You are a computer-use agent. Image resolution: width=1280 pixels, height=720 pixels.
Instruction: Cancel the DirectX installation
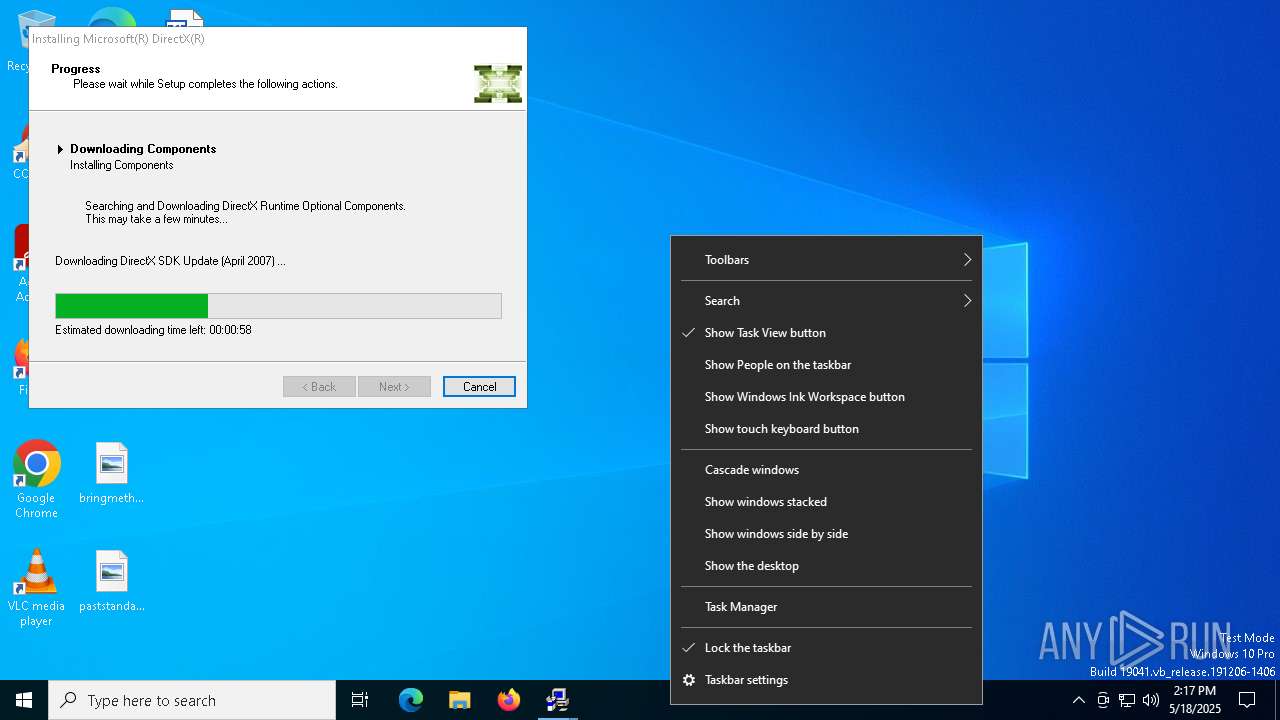pyautogui.click(x=479, y=387)
